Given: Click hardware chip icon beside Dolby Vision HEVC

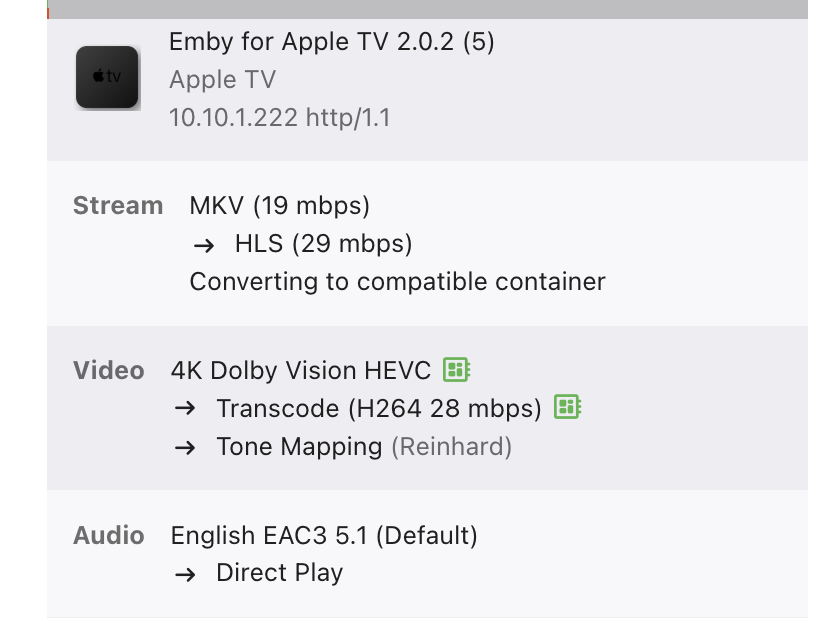Looking at the screenshot, I should tap(456, 370).
